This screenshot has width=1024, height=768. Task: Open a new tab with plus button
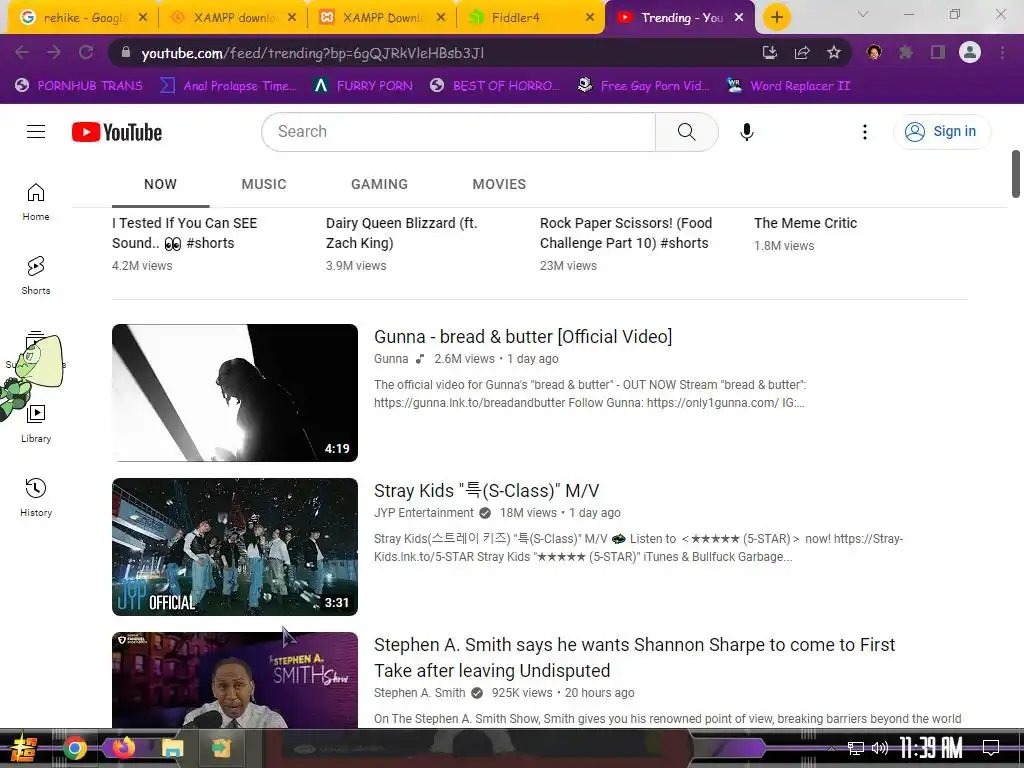[x=776, y=18]
